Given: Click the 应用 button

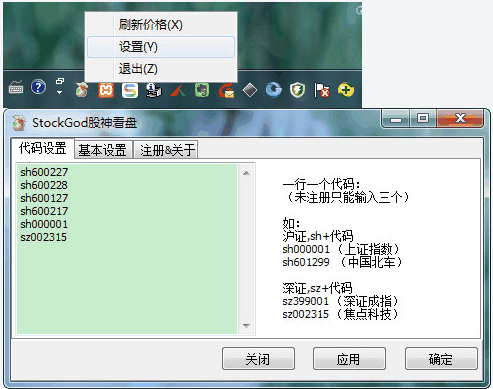Looking at the screenshot, I should tap(349, 359).
